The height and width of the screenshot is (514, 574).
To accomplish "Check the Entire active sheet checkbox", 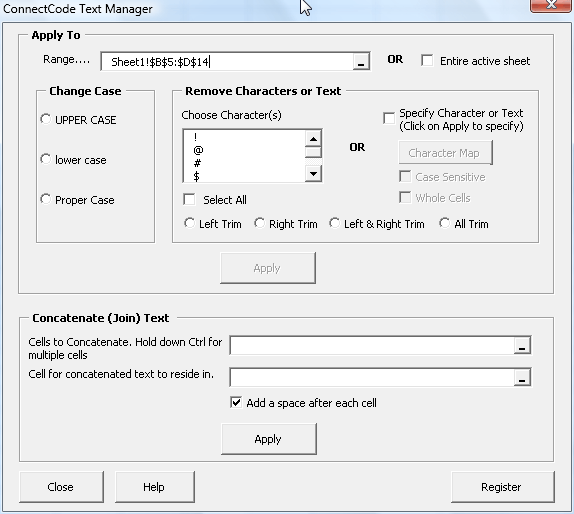I will pos(427,60).
